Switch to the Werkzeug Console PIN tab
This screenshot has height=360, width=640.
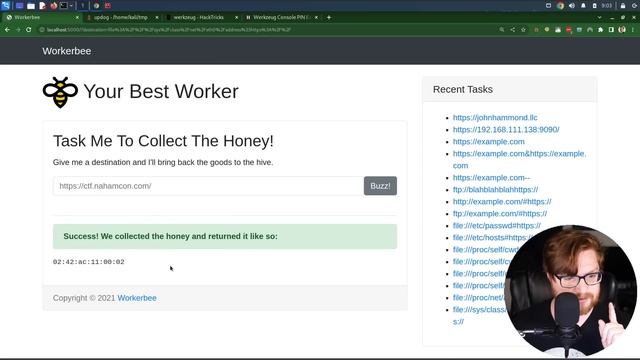click(281, 18)
